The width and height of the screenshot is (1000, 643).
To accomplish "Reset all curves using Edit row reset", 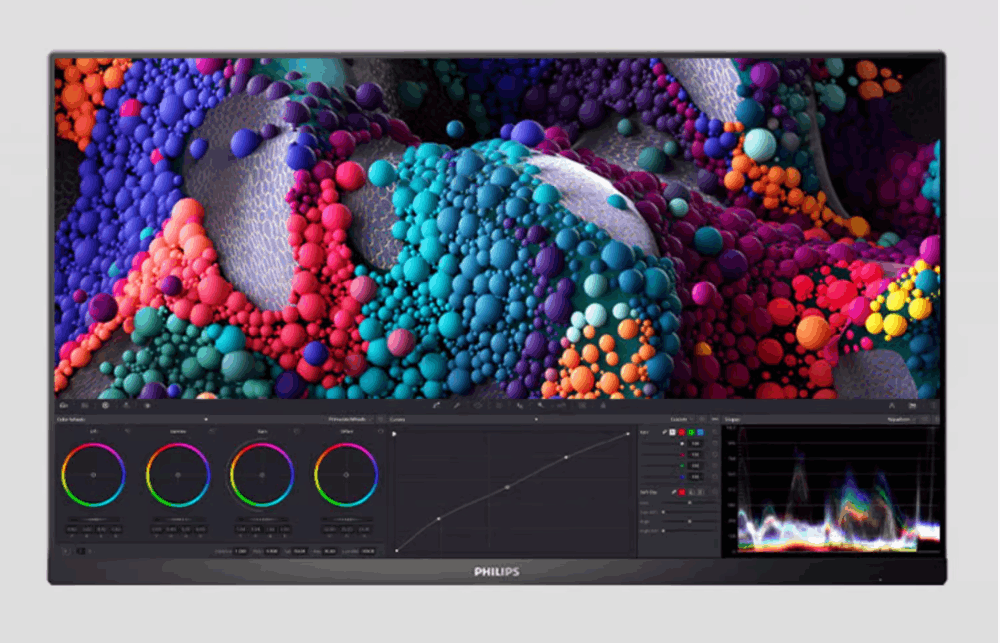I will click(714, 432).
